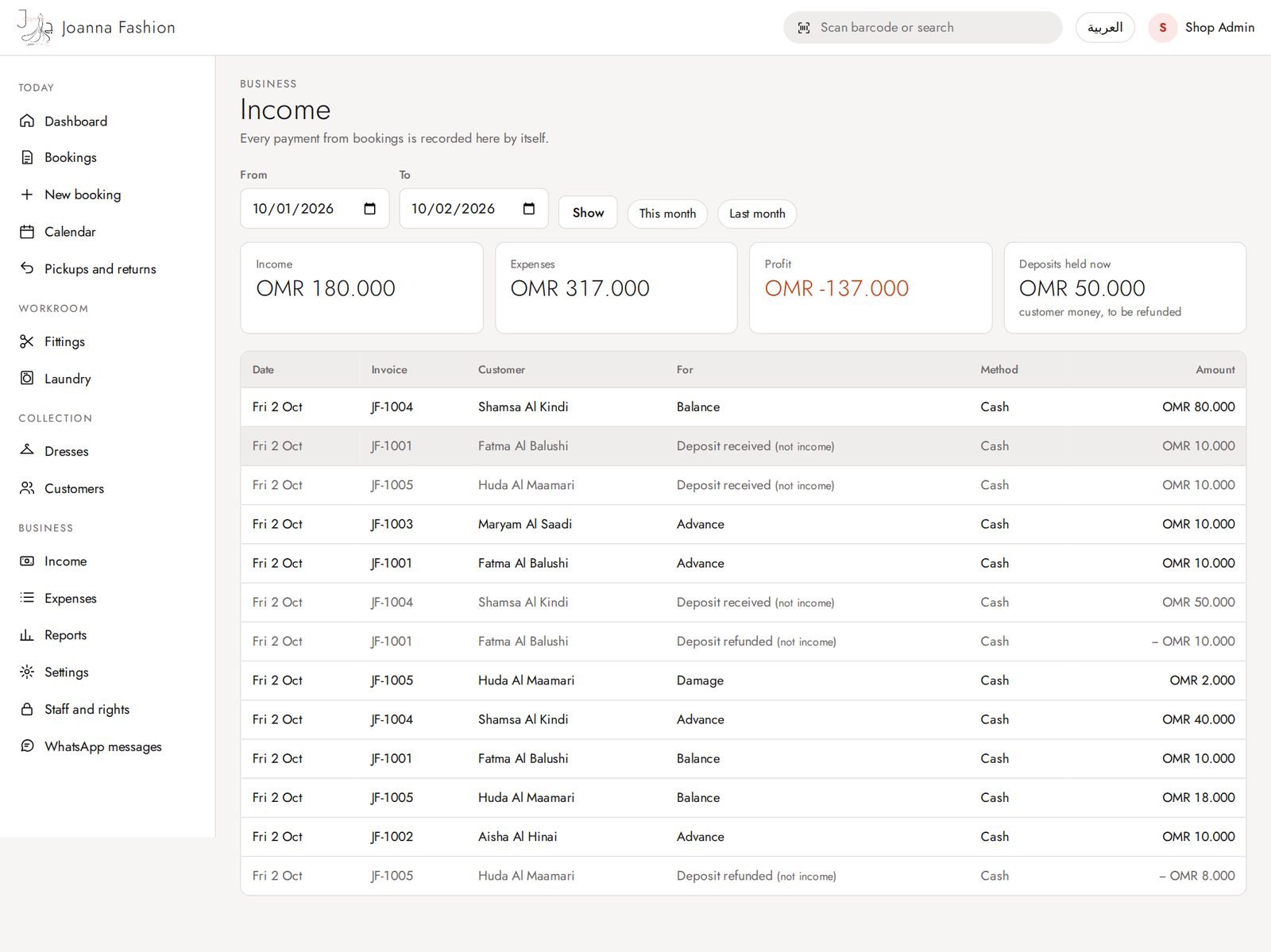Click the Joanna Fashion logo
The height and width of the screenshot is (952, 1271).
96,28
